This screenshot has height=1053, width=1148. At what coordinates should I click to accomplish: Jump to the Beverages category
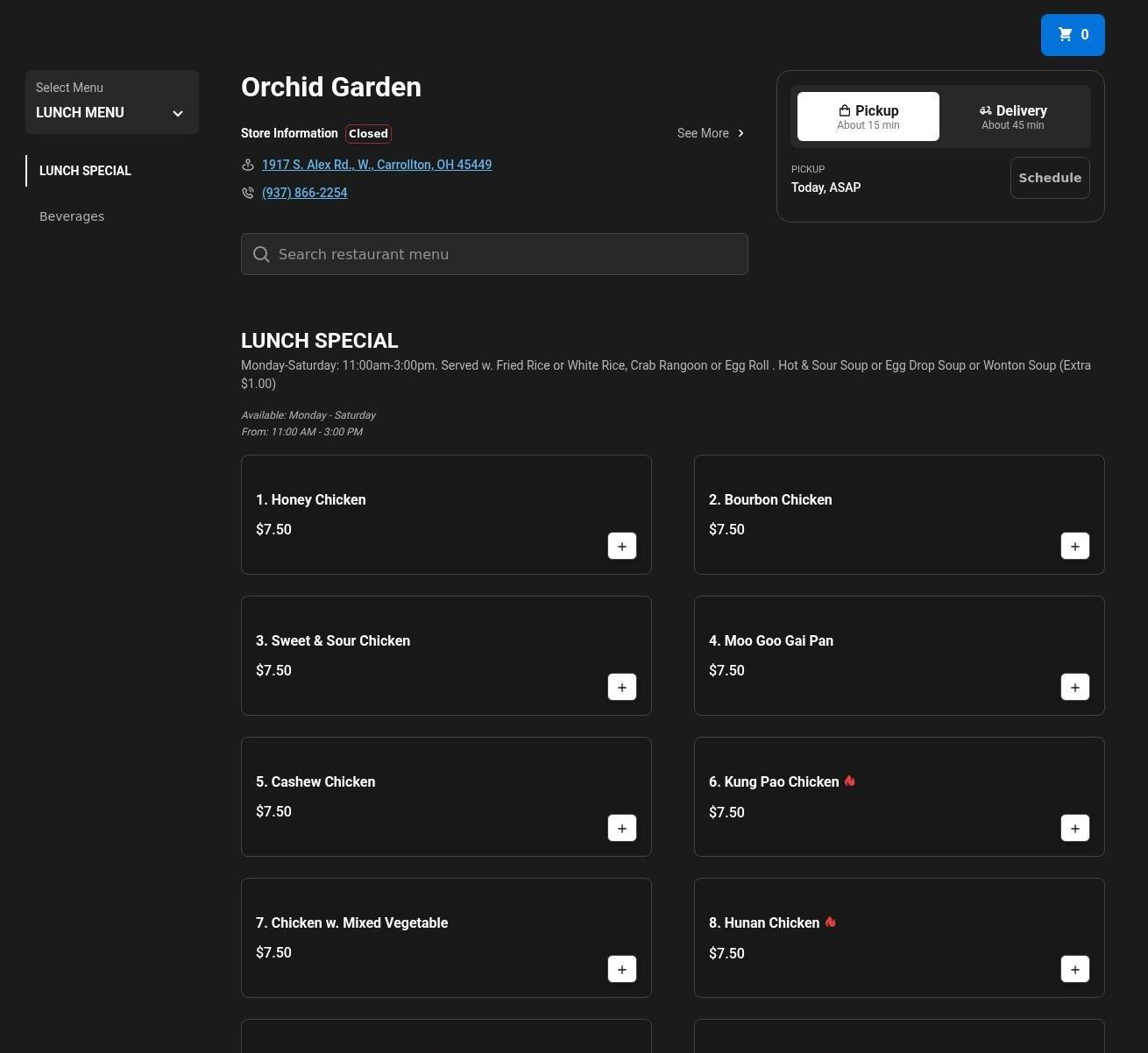pos(72,216)
